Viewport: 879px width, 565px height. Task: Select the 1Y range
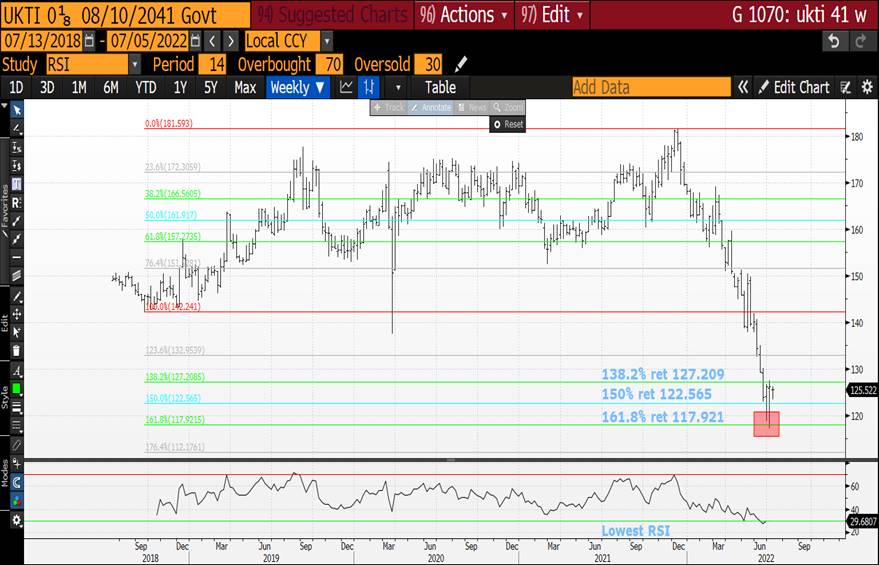(180, 87)
